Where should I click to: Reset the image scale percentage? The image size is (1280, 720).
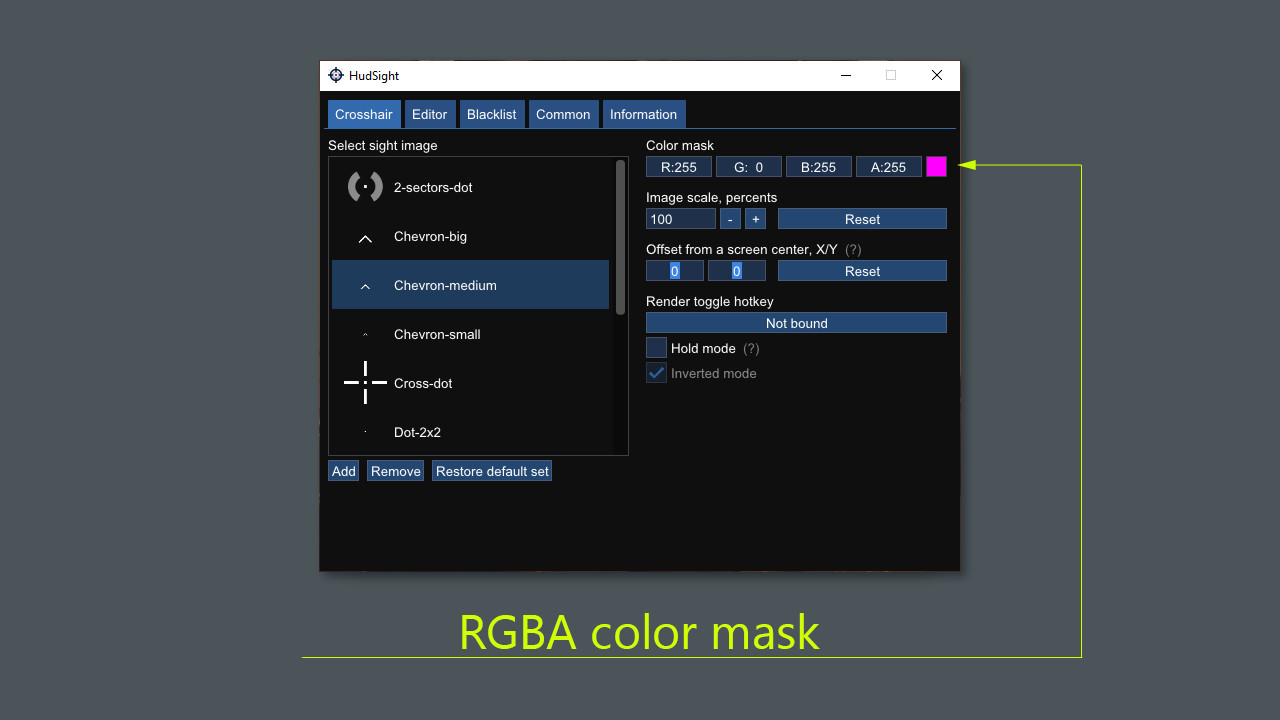pos(861,218)
